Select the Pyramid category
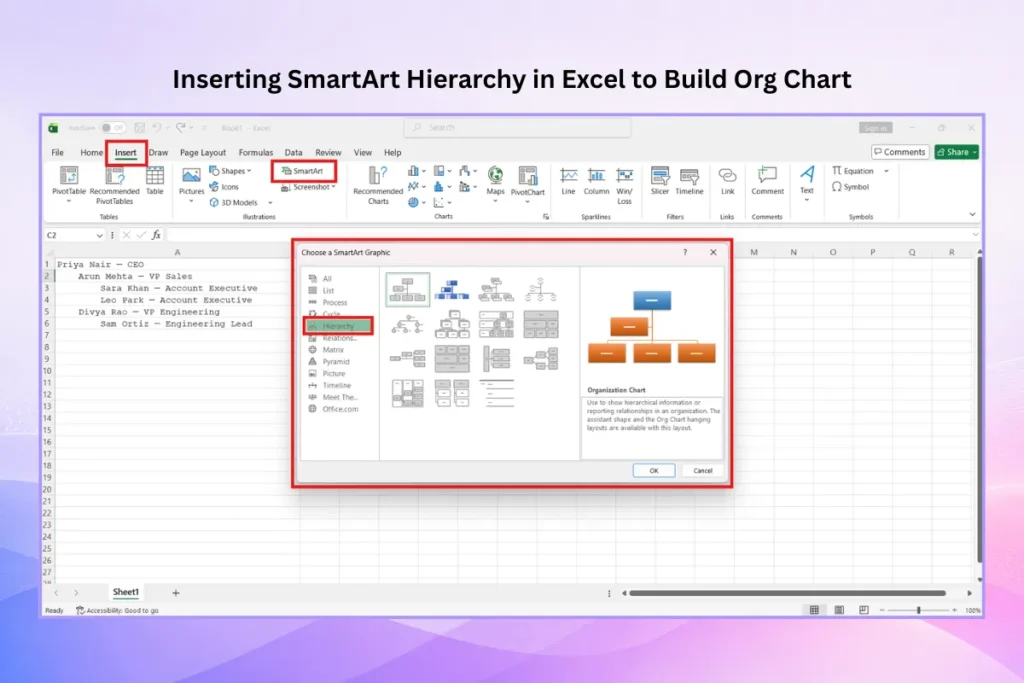The image size is (1024, 683). click(x=330, y=362)
